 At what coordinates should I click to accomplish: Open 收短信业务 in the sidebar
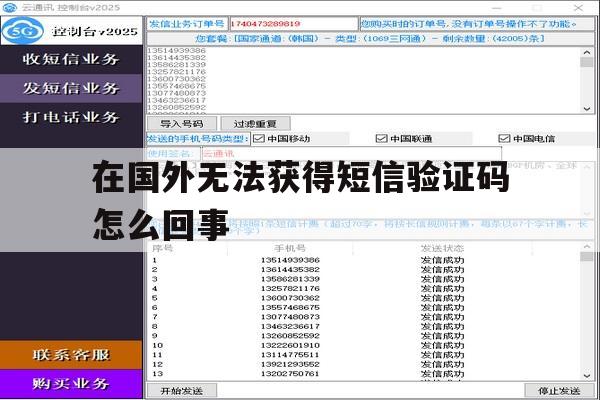pyautogui.click(x=71, y=59)
